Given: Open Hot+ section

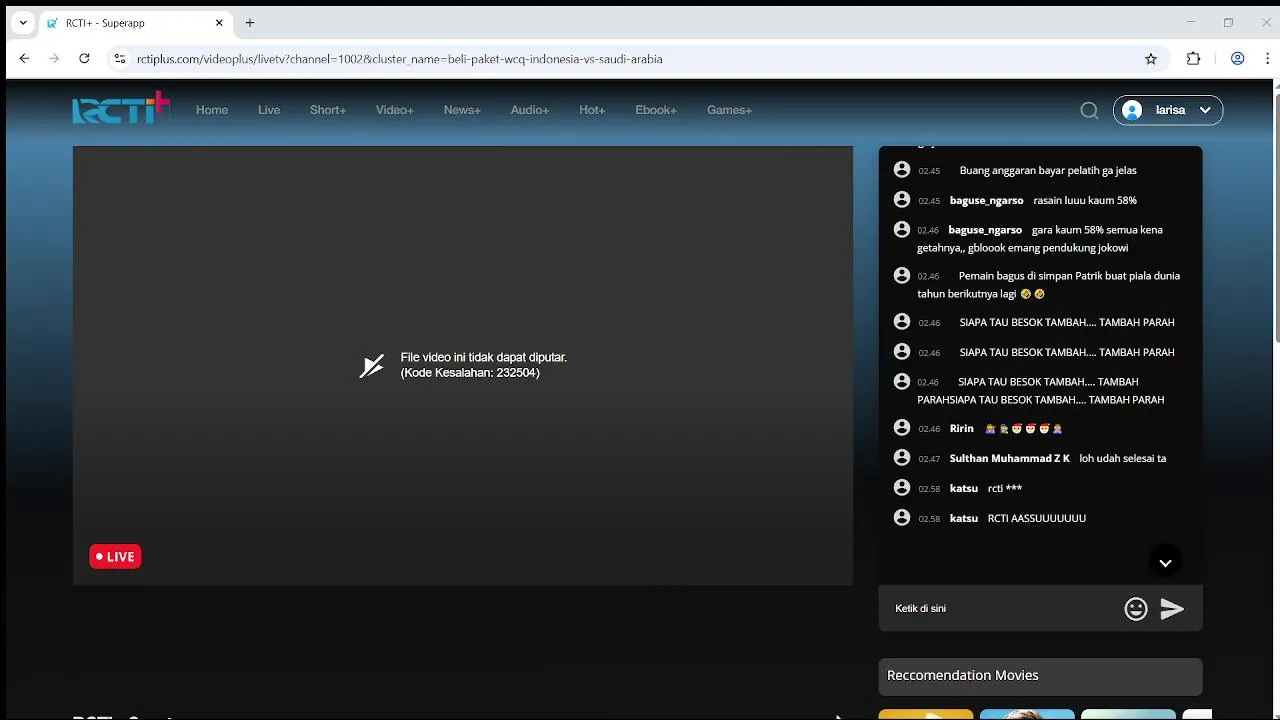Looking at the screenshot, I should pyautogui.click(x=592, y=110).
